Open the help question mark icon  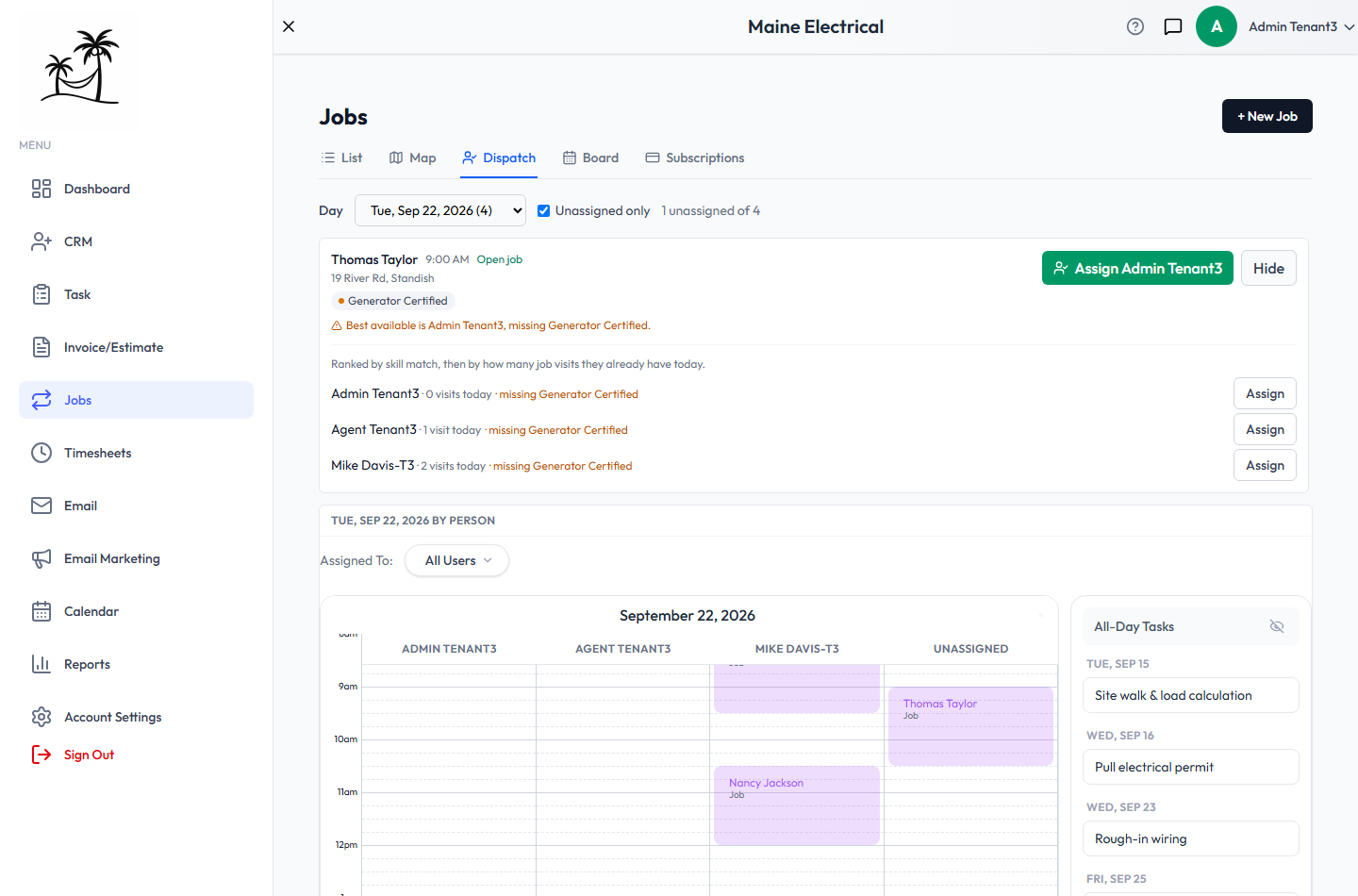(x=1135, y=26)
